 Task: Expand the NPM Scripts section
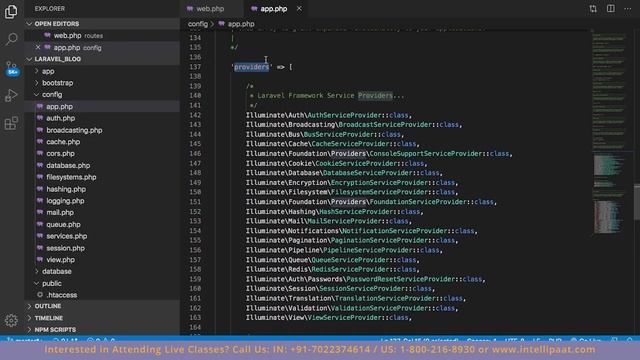tap(102, 329)
